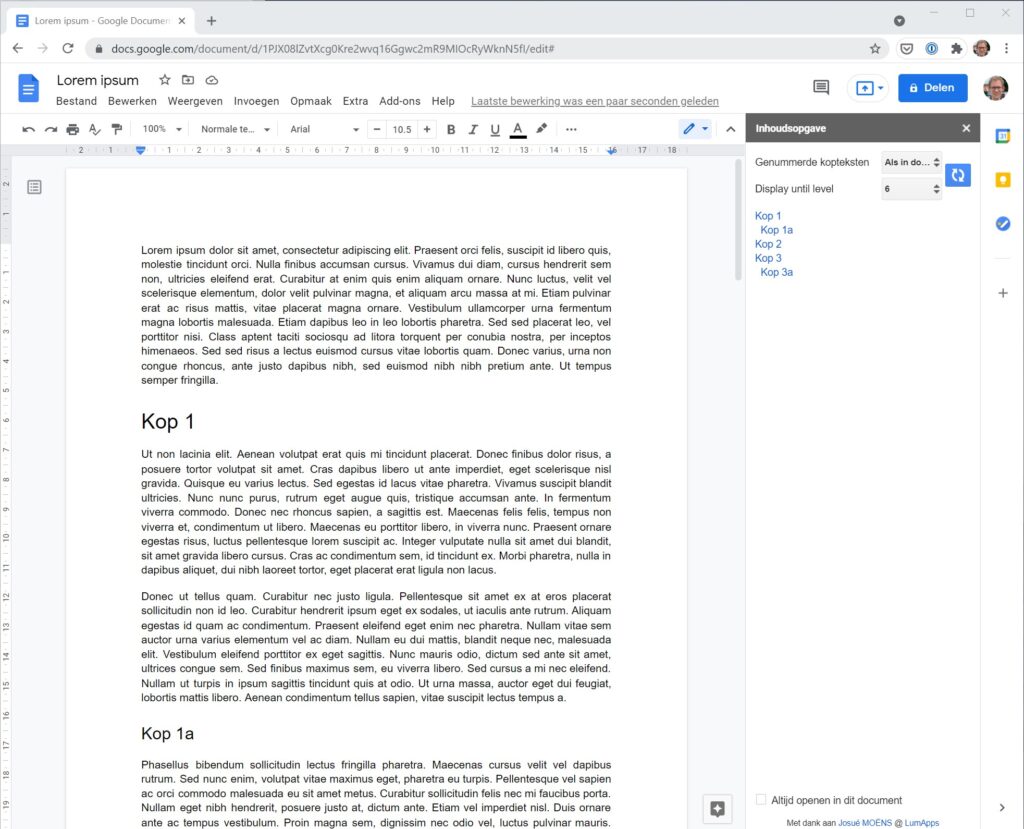Toggle bold formatting

(451, 129)
